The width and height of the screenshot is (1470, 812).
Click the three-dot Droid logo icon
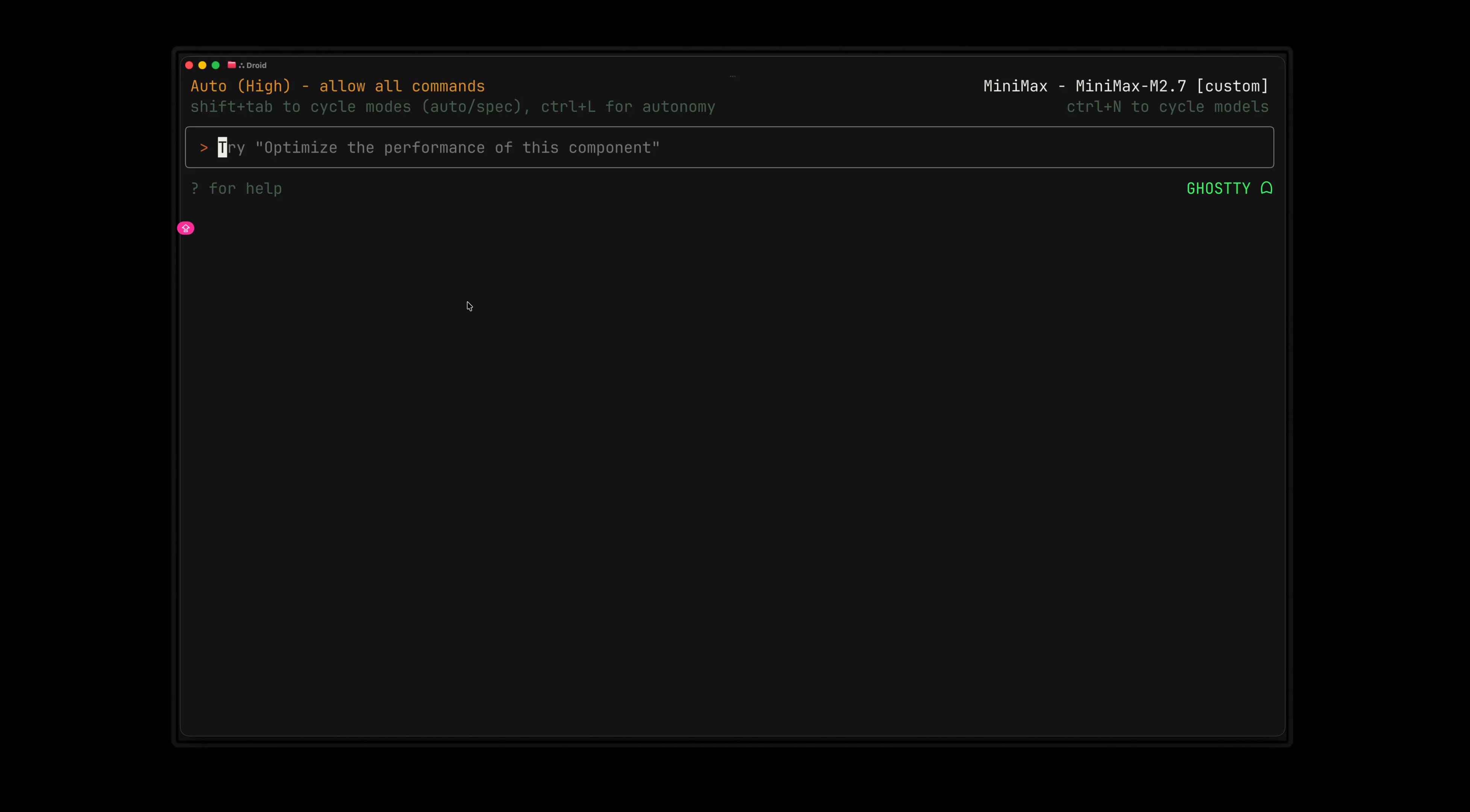point(241,66)
